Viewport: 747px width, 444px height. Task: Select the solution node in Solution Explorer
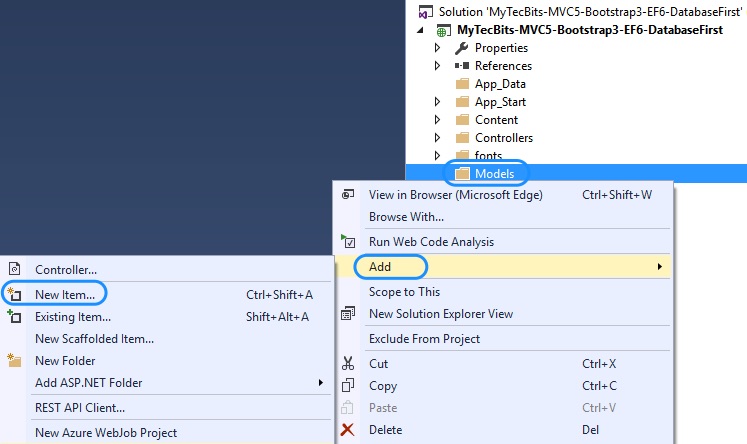(590, 11)
